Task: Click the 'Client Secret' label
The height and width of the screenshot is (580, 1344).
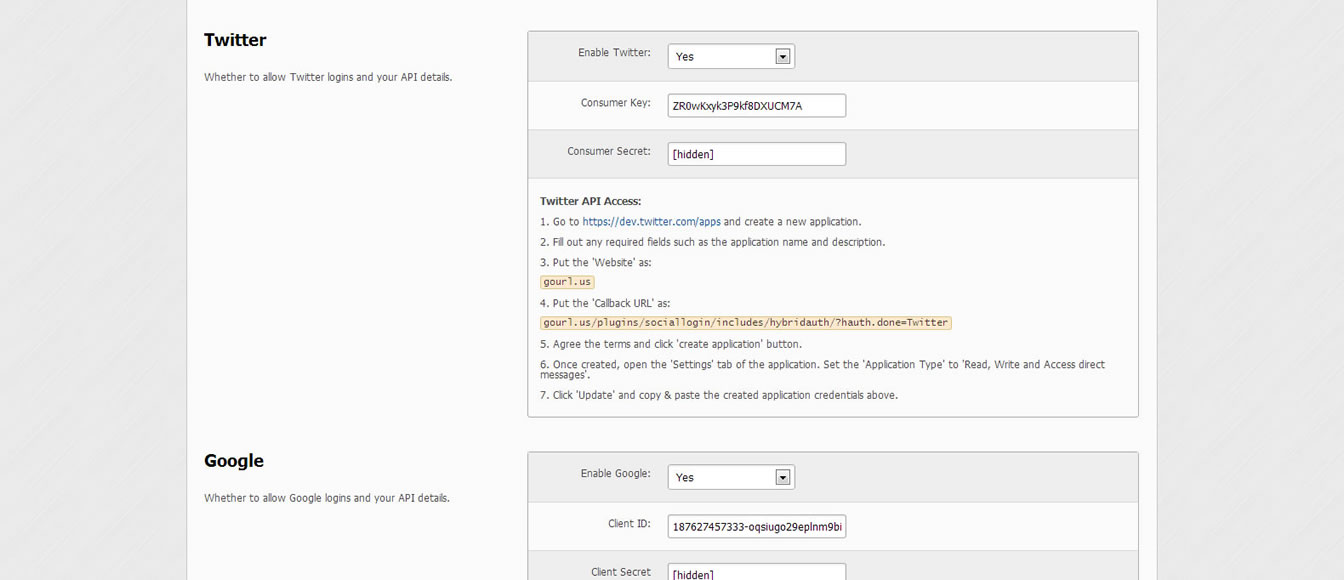Action: pos(620,572)
